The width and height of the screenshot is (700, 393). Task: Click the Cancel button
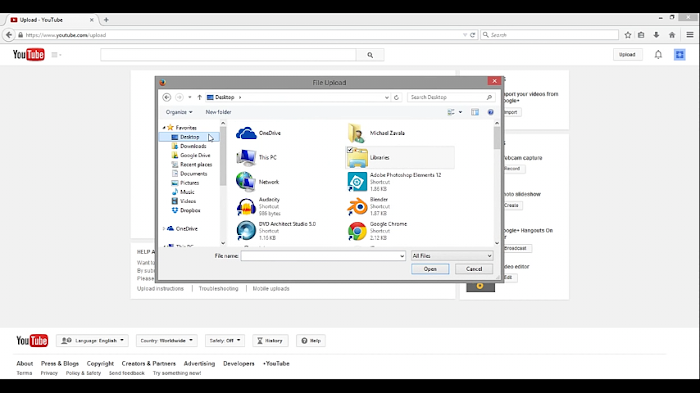pyautogui.click(x=474, y=269)
